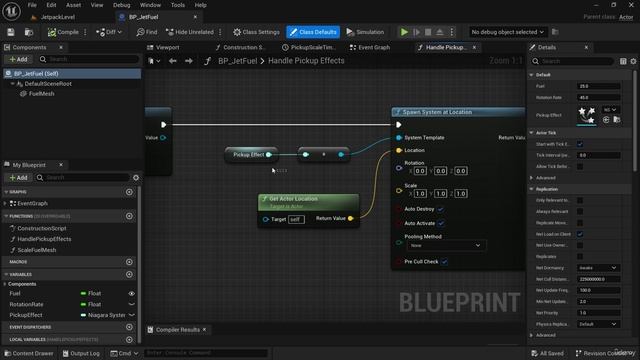The height and width of the screenshot is (360, 640).
Task: Click the eject from player icon
Action: (x=440, y=32)
